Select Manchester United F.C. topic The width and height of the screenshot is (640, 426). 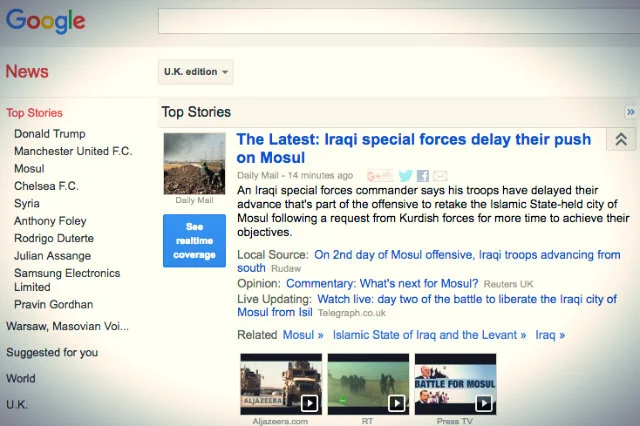pyautogui.click(x=73, y=151)
